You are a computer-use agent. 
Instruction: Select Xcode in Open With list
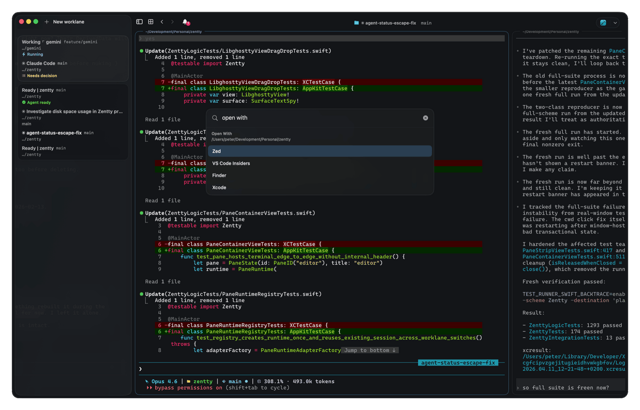click(x=320, y=188)
